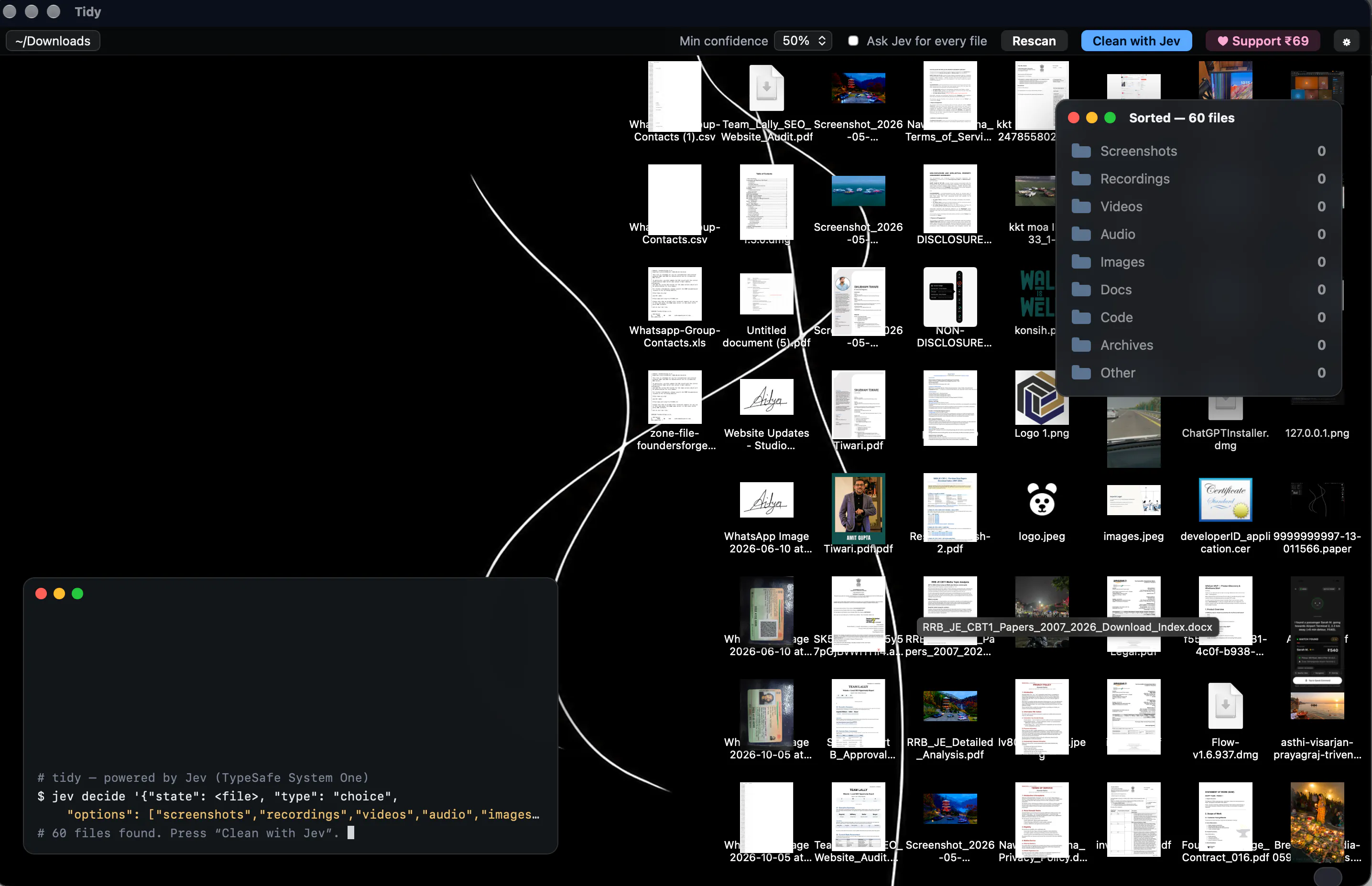Open the Recordings folder in Sorted panel

pos(1199,178)
